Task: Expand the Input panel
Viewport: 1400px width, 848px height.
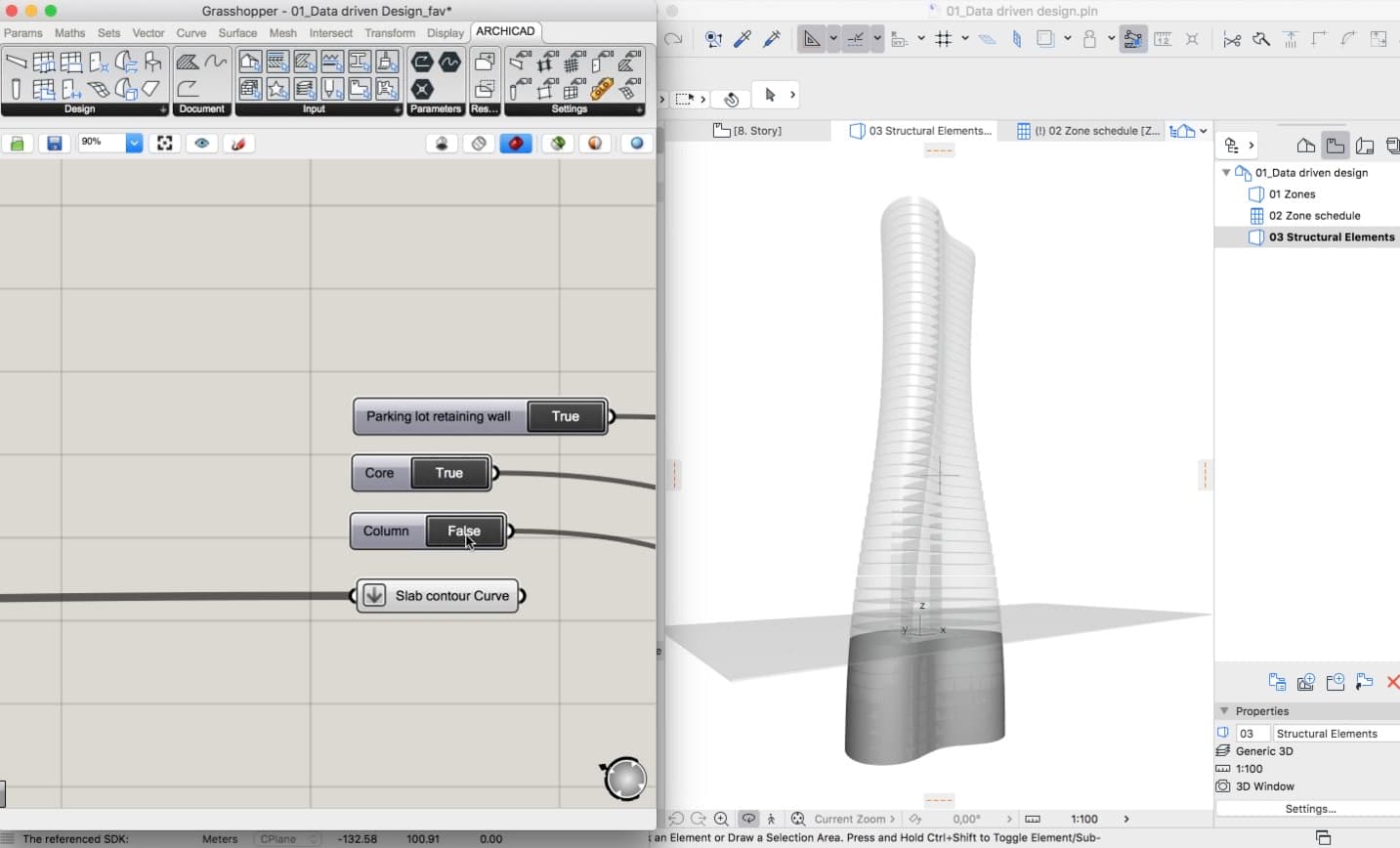Action: point(397,109)
